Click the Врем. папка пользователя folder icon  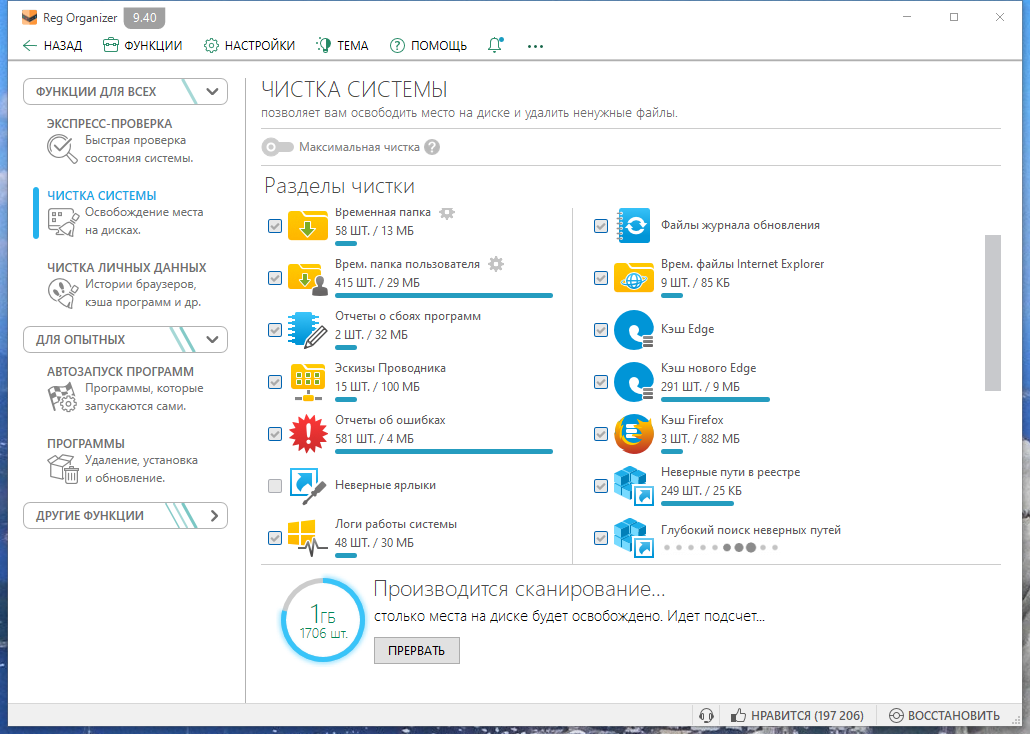coord(307,278)
